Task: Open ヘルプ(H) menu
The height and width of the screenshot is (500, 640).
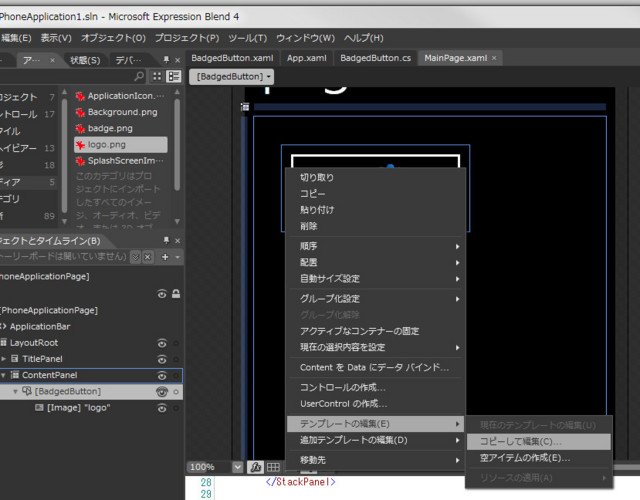Action: pyautogui.click(x=364, y=38)
